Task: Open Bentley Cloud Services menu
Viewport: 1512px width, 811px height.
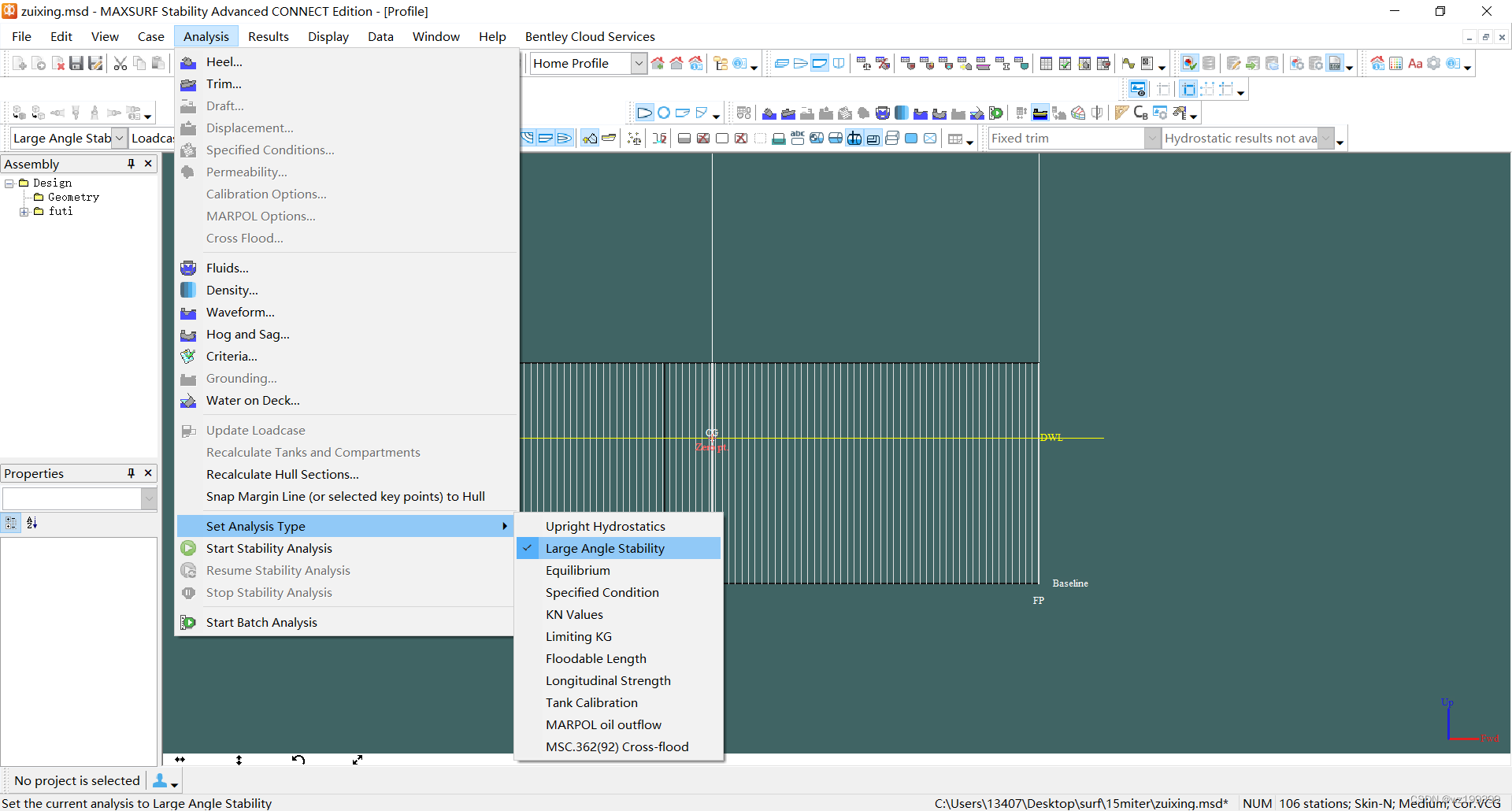Action: point(590,37)
